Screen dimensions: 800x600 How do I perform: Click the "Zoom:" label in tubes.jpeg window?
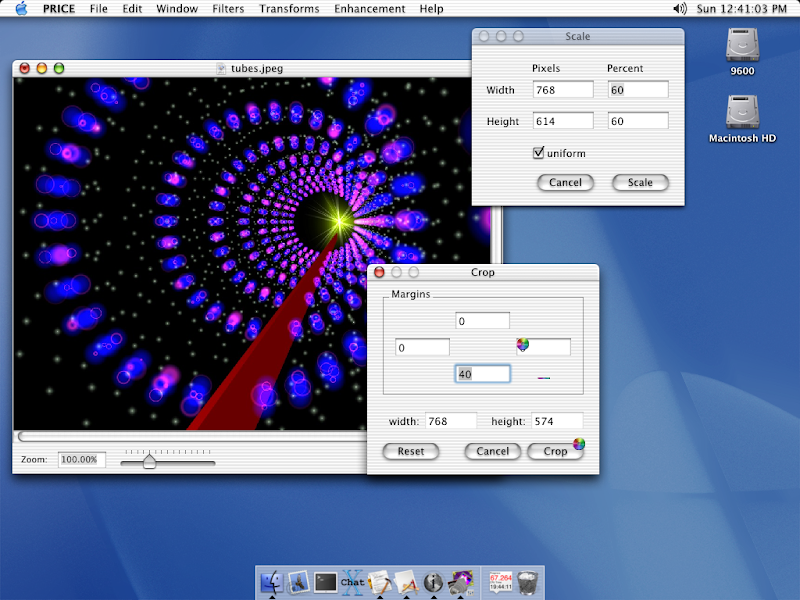34,460
